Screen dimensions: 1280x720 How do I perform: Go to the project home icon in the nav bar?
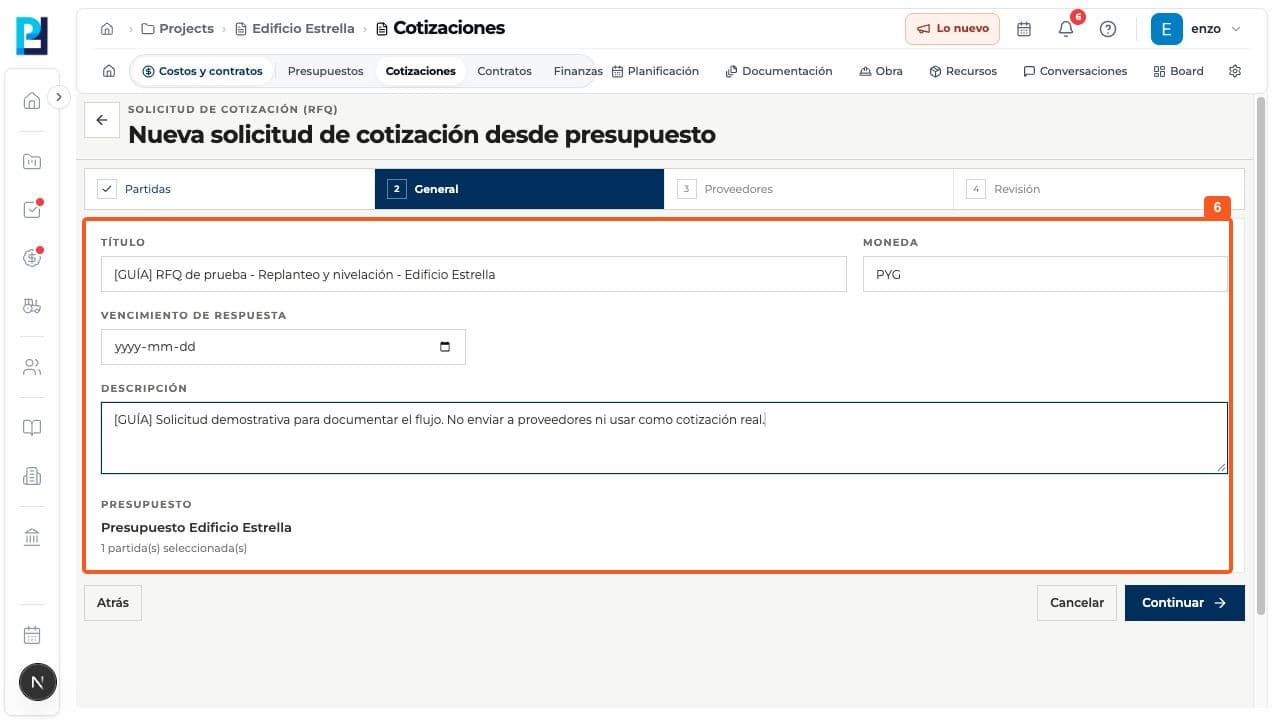click(x=109, y=71)
